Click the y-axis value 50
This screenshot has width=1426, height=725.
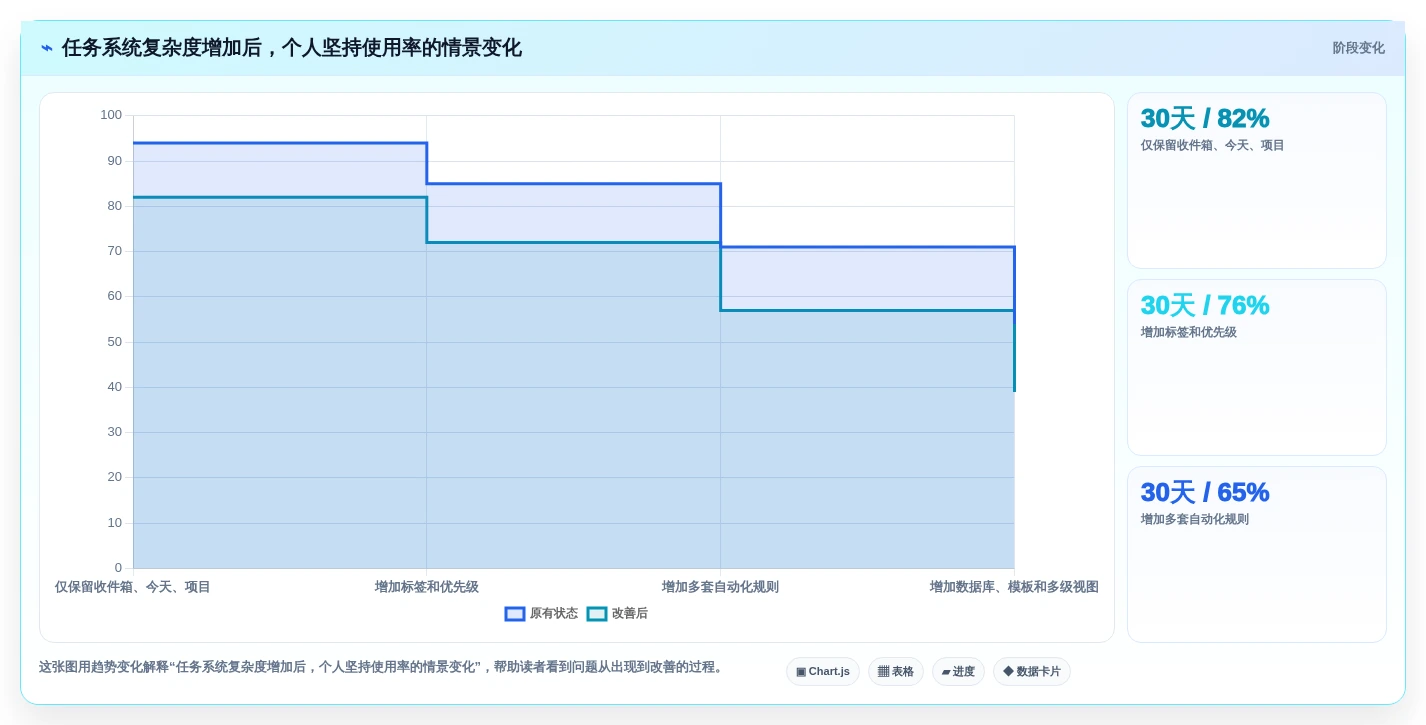[115, 342]
